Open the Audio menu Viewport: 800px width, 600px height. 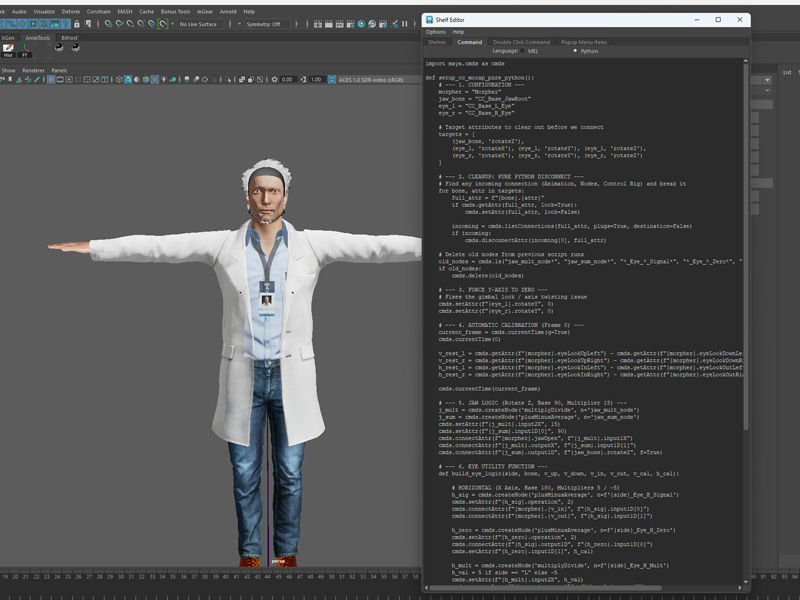pyautogui.click(x=19, y=11)
